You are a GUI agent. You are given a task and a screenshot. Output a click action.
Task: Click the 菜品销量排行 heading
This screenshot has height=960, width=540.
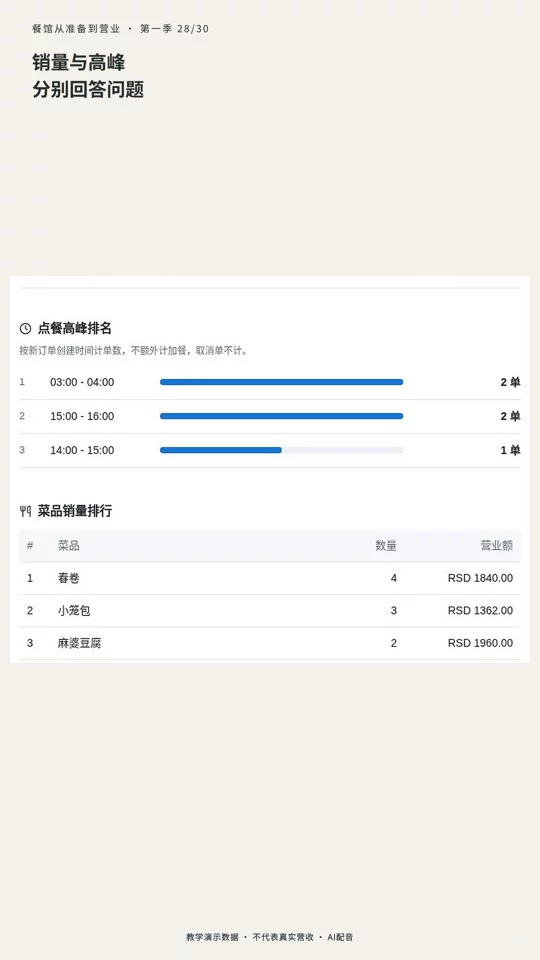[75, 511]
